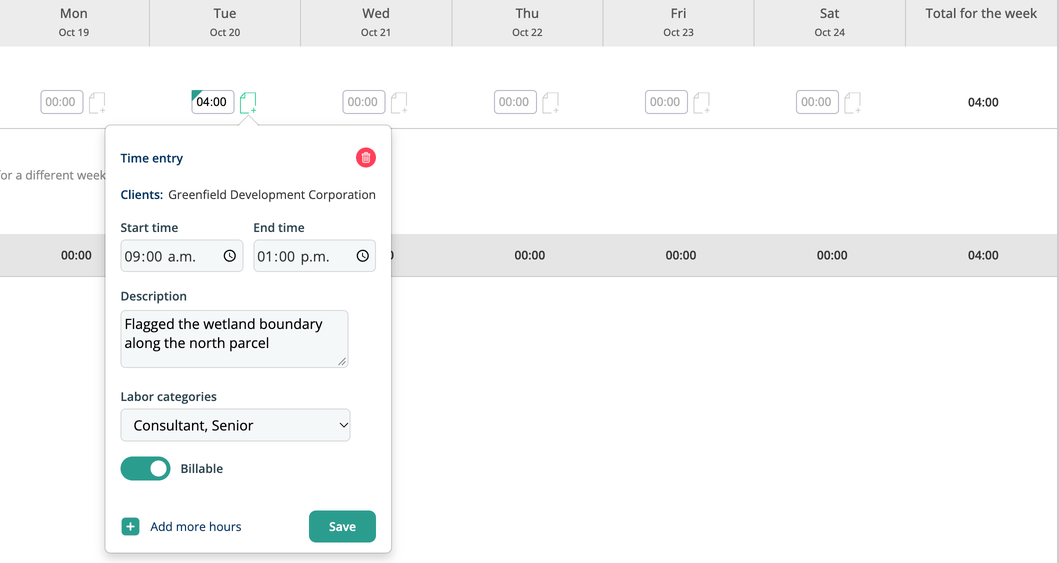The height and width of the screenshot is (563, 1059).
Task: Edit Friday's 00:00 hours field
Action: [x=666, y=102]
